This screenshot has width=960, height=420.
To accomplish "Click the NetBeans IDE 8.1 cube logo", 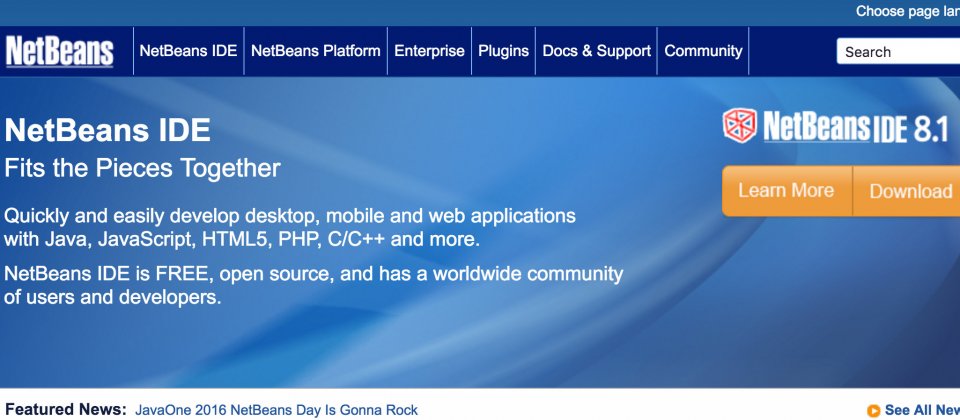I will [740, 126].
